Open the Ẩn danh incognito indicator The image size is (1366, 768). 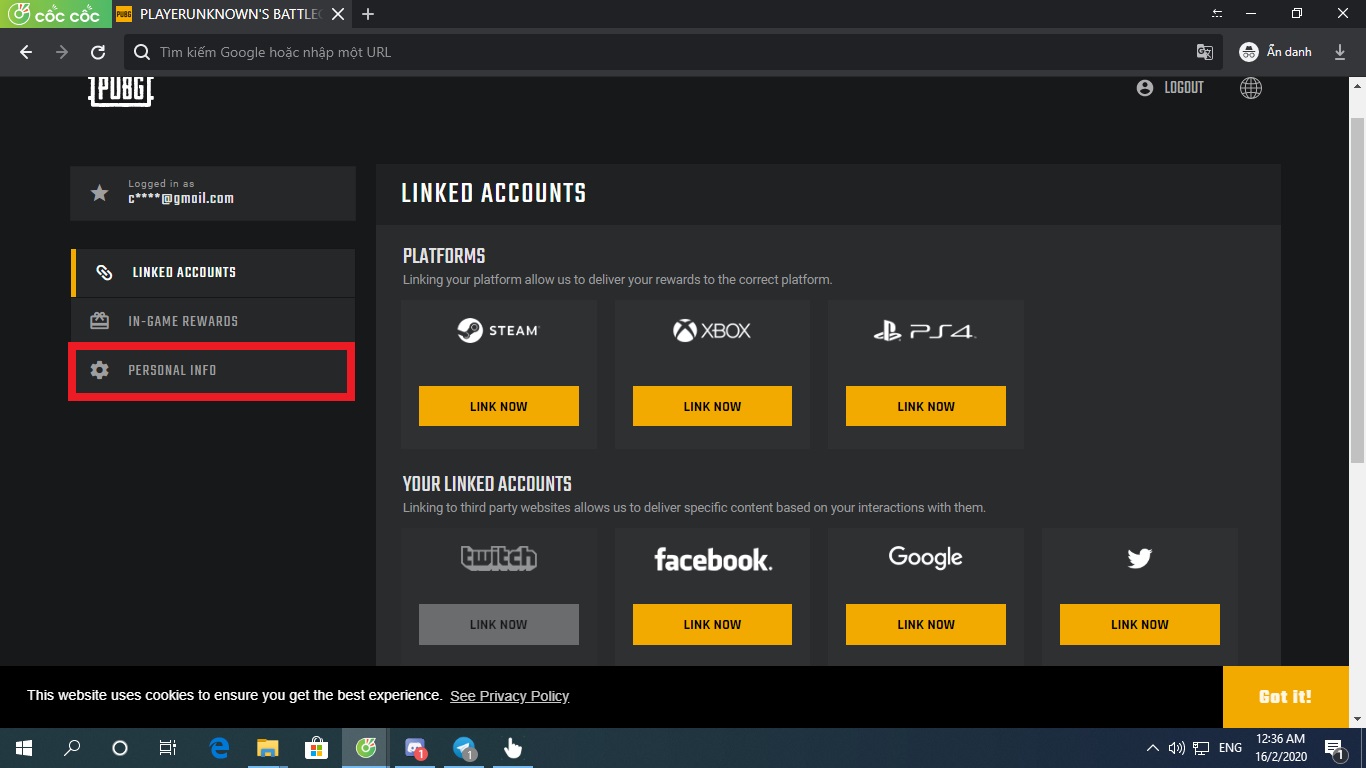coord(1276,52)
